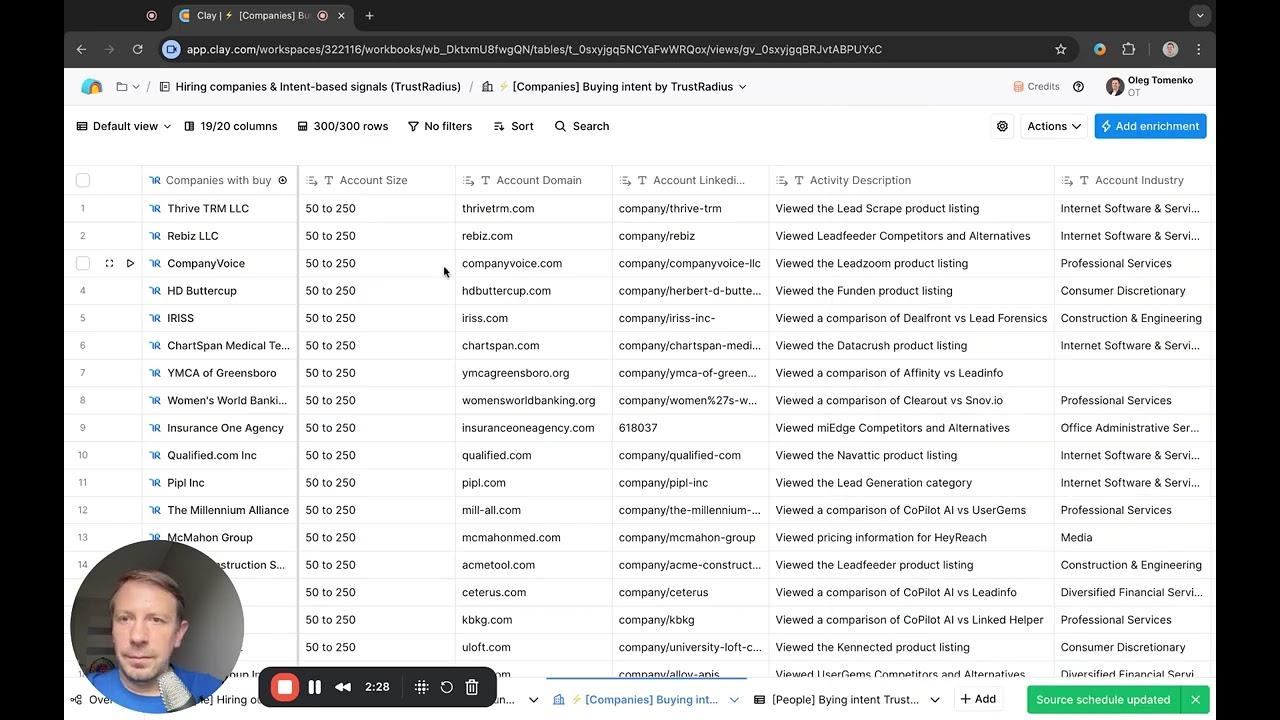Screen dimensions: 1280x720
Task: Toggle the select-all rows checkbox in header
Action: click(x=83, y=180)
